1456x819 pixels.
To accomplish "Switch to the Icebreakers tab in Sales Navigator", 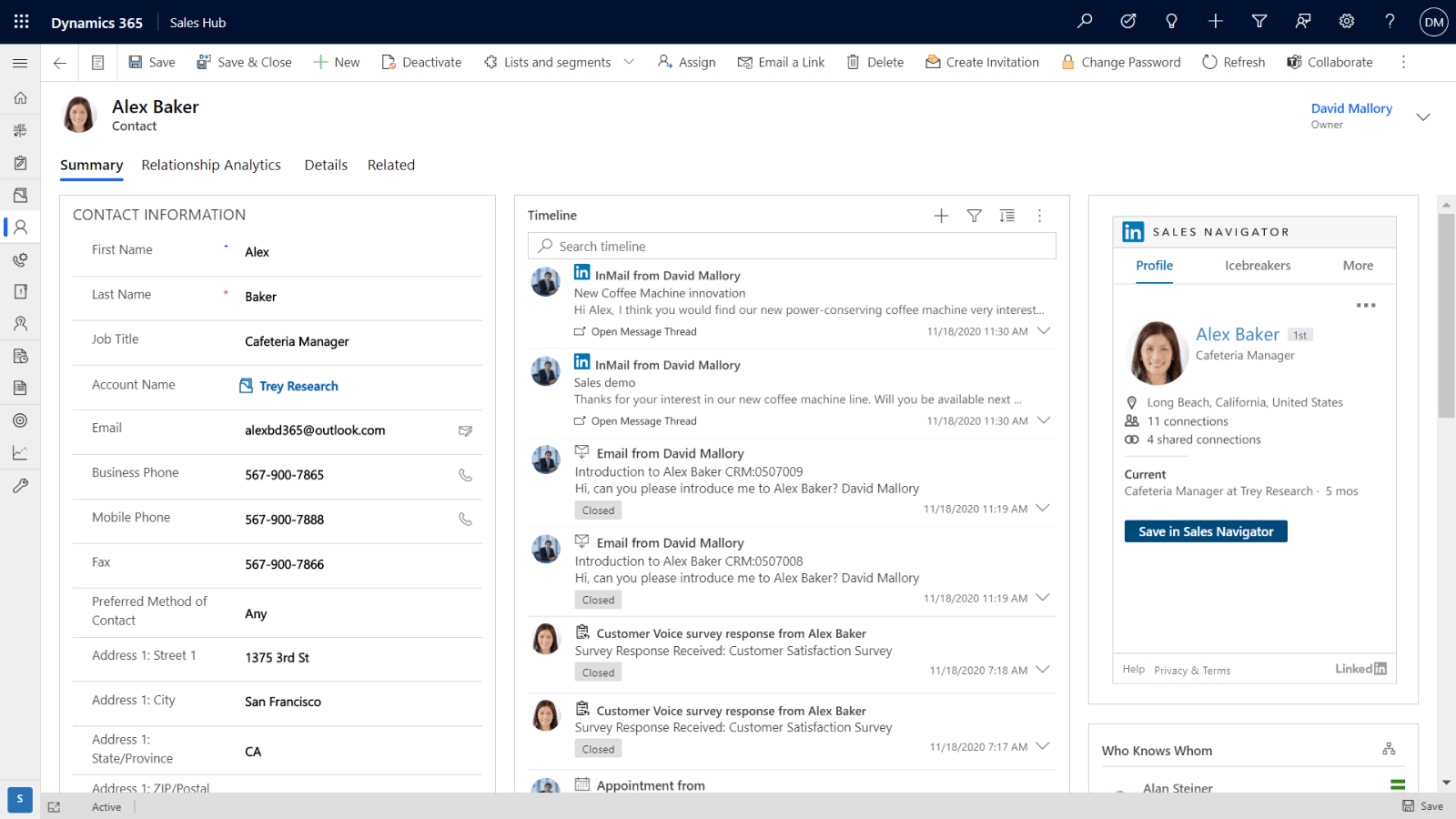I will pos(1258,265).
